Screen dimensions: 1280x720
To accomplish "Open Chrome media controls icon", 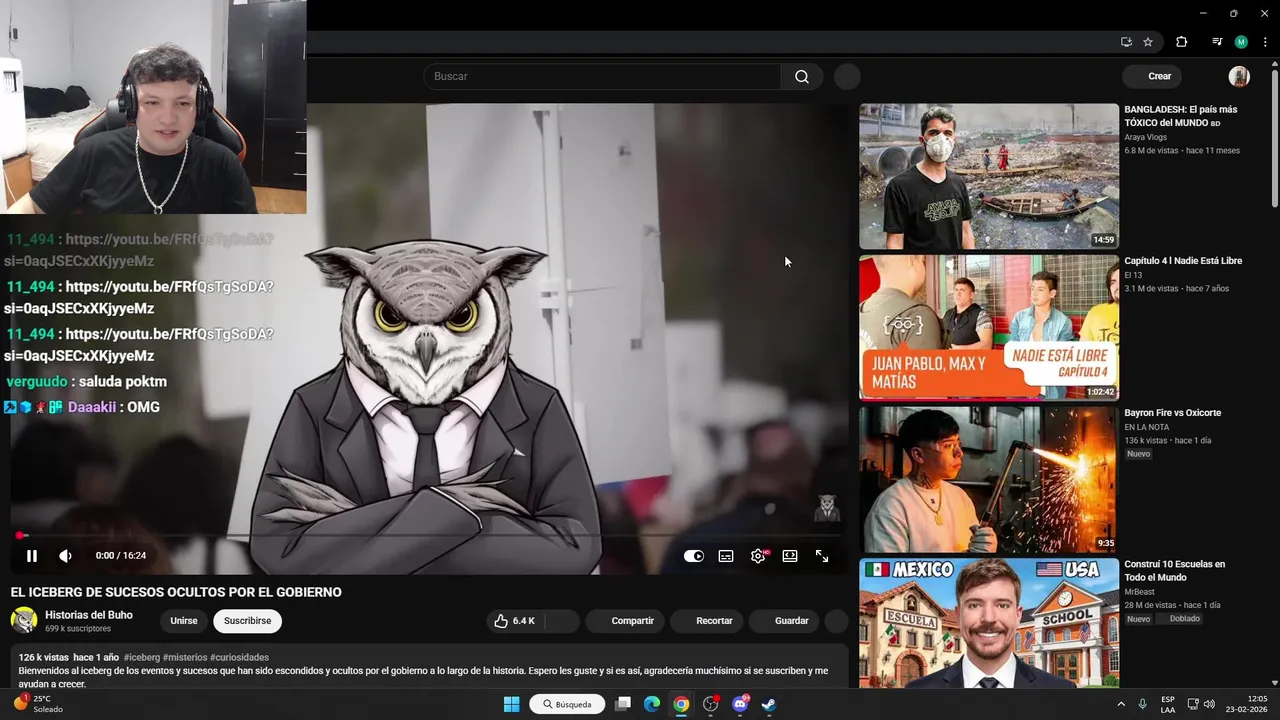I will (x=1217, y=42).
